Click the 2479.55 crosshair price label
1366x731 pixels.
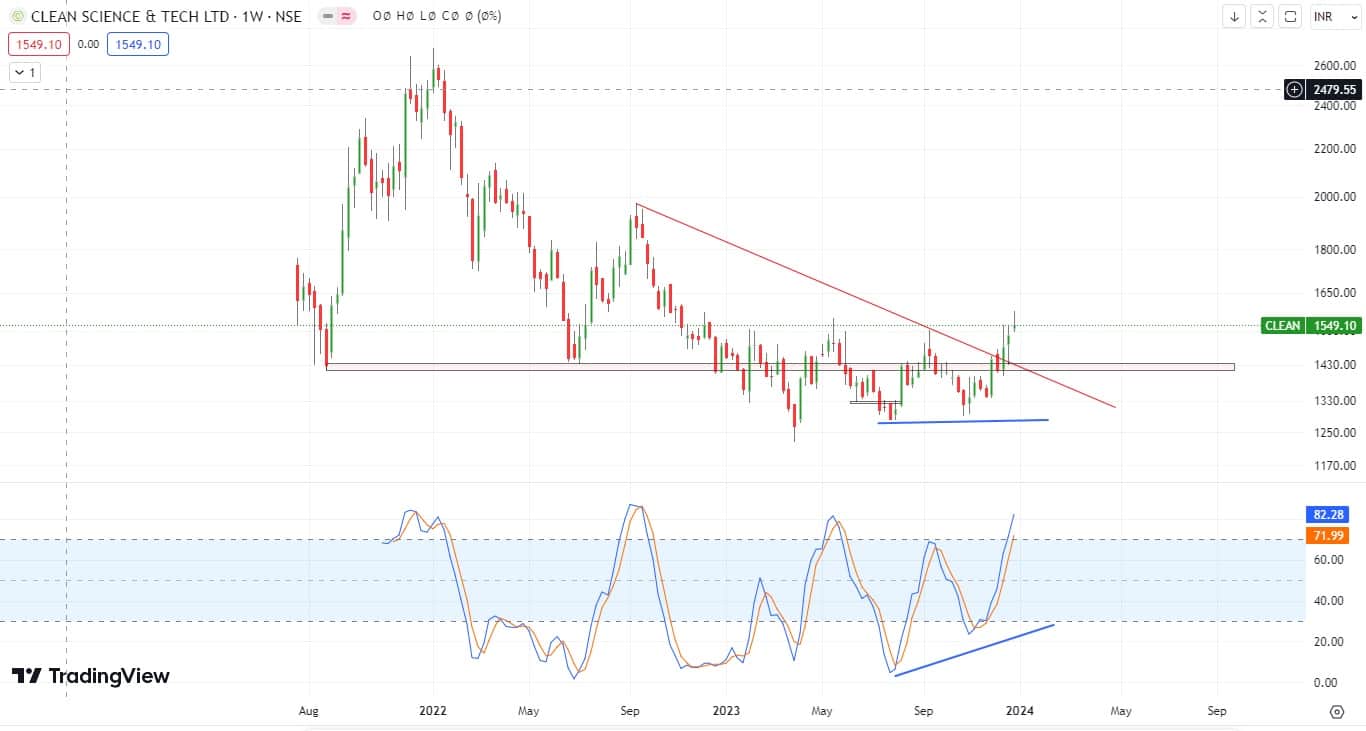[x=1334, y=89]
